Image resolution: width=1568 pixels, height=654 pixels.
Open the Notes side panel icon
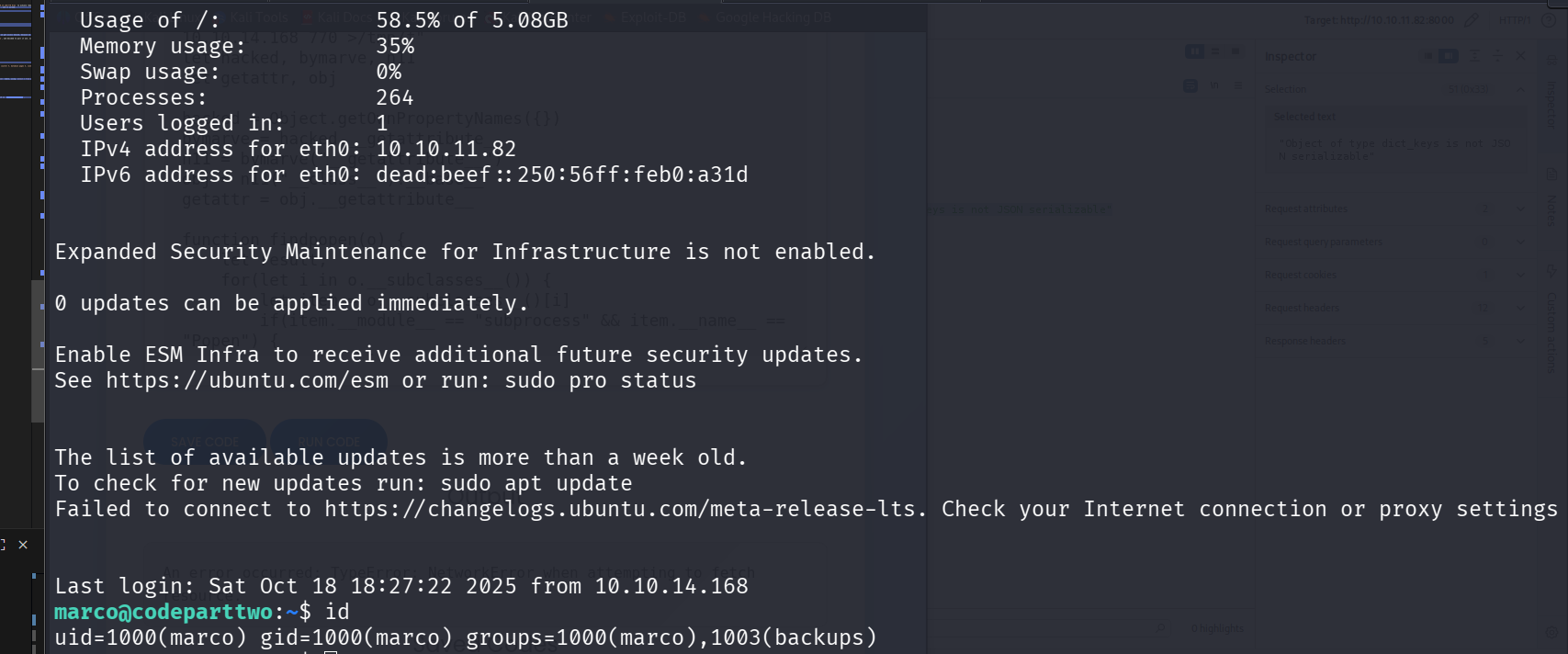[x=1551, y=209]
